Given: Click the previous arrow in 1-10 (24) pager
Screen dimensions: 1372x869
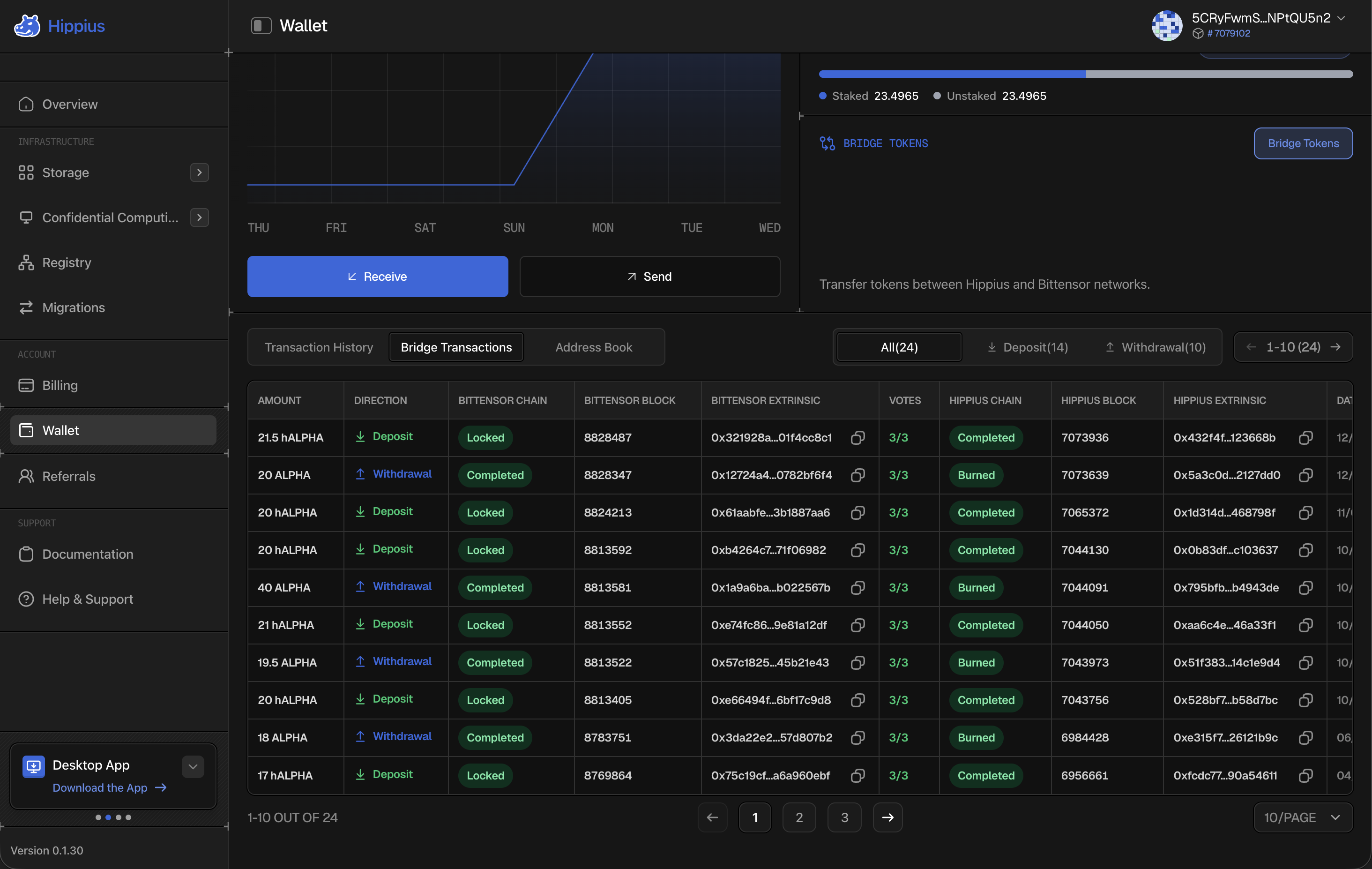Looking at the screenshot, I should coord(1251,347).
